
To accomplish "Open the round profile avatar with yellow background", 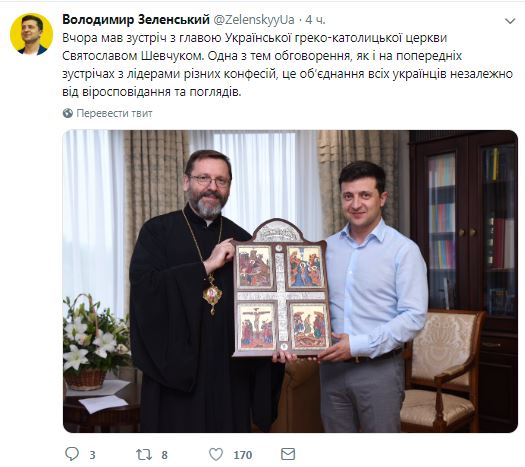I will coord(31,34).
